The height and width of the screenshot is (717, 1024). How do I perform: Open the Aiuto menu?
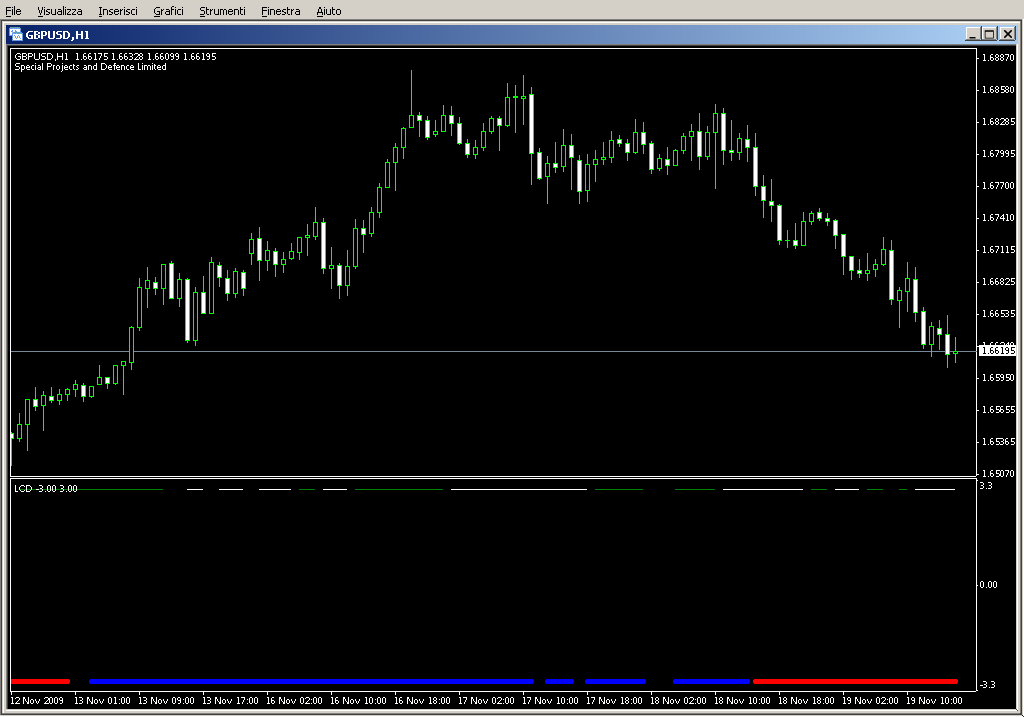coord(328,11)
